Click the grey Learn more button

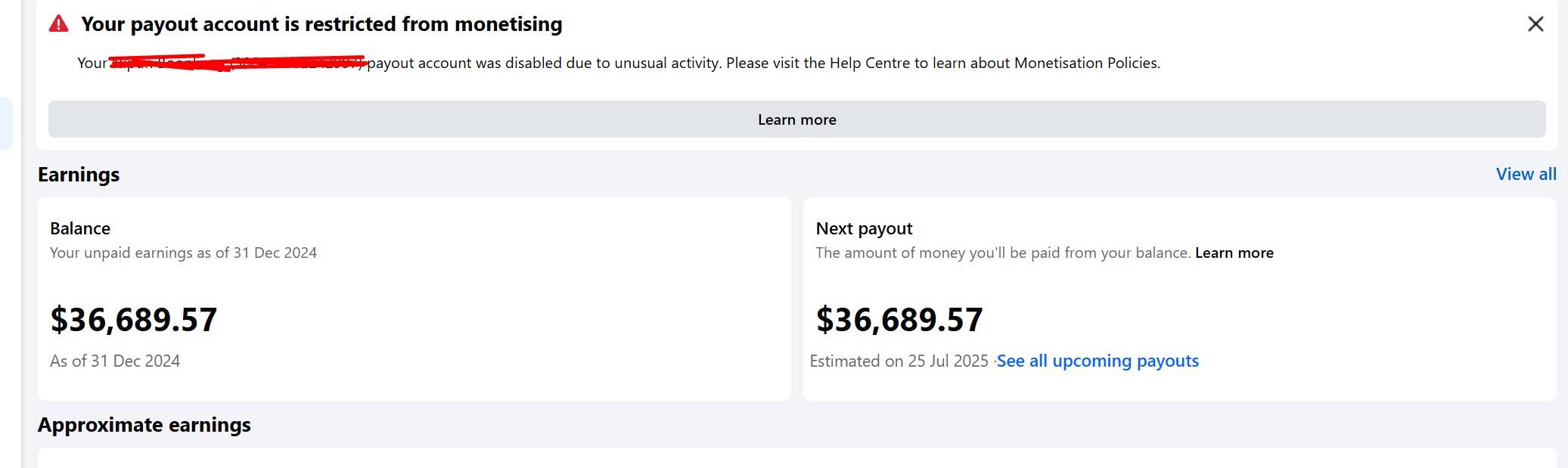796,119
